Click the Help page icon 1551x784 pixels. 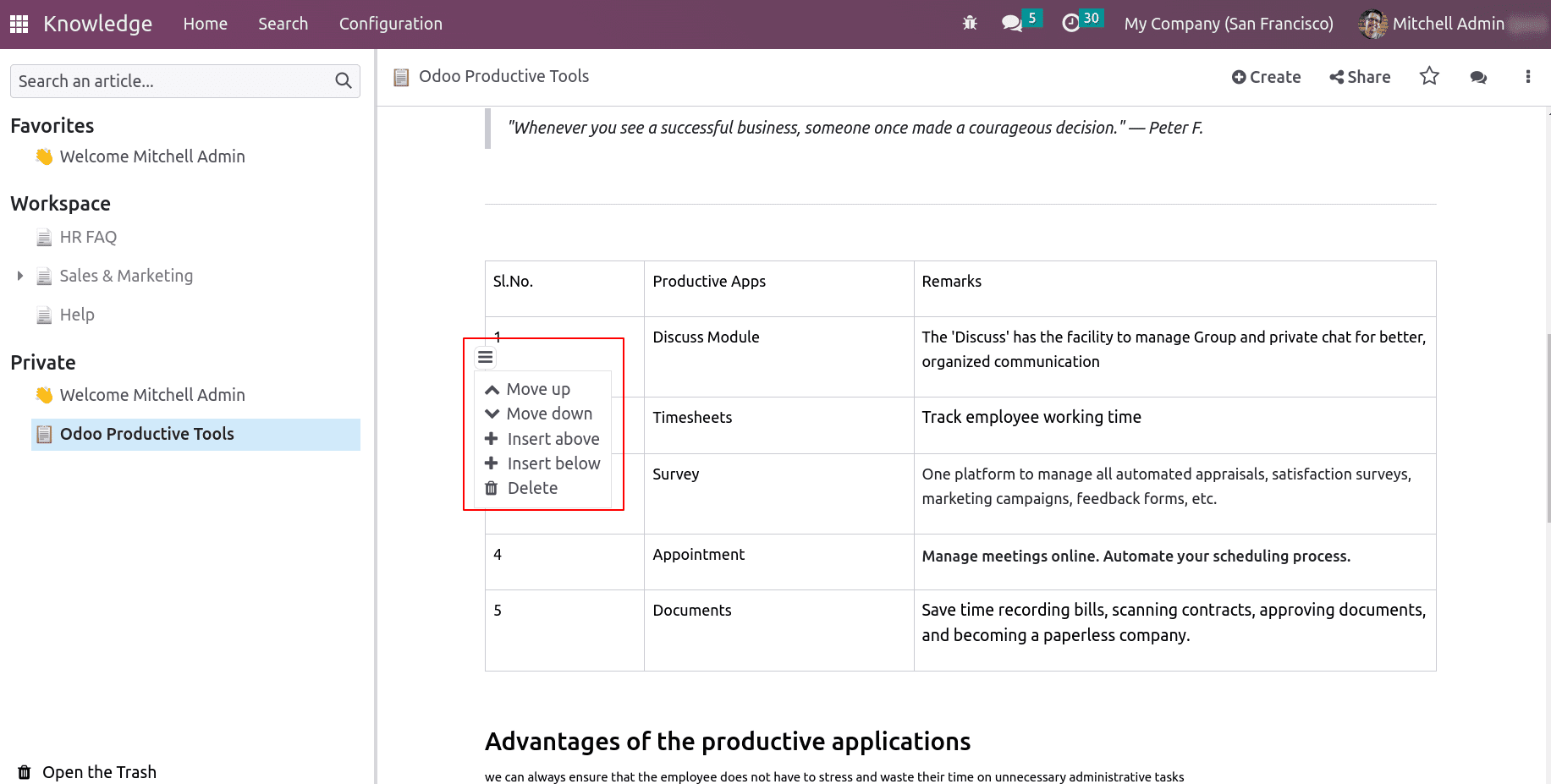[44, 315]
